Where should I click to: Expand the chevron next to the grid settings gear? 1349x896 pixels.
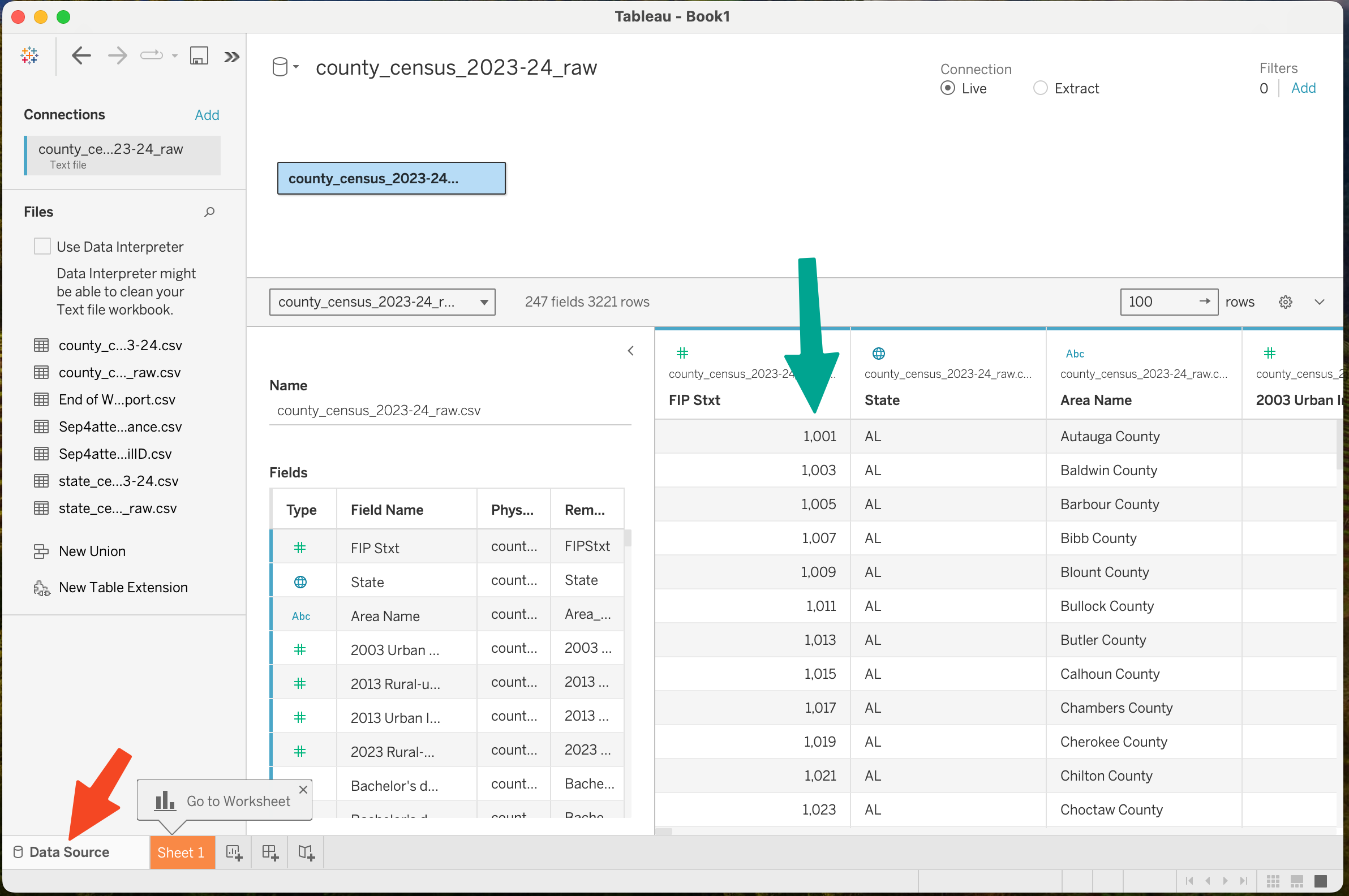[1319, 301]
